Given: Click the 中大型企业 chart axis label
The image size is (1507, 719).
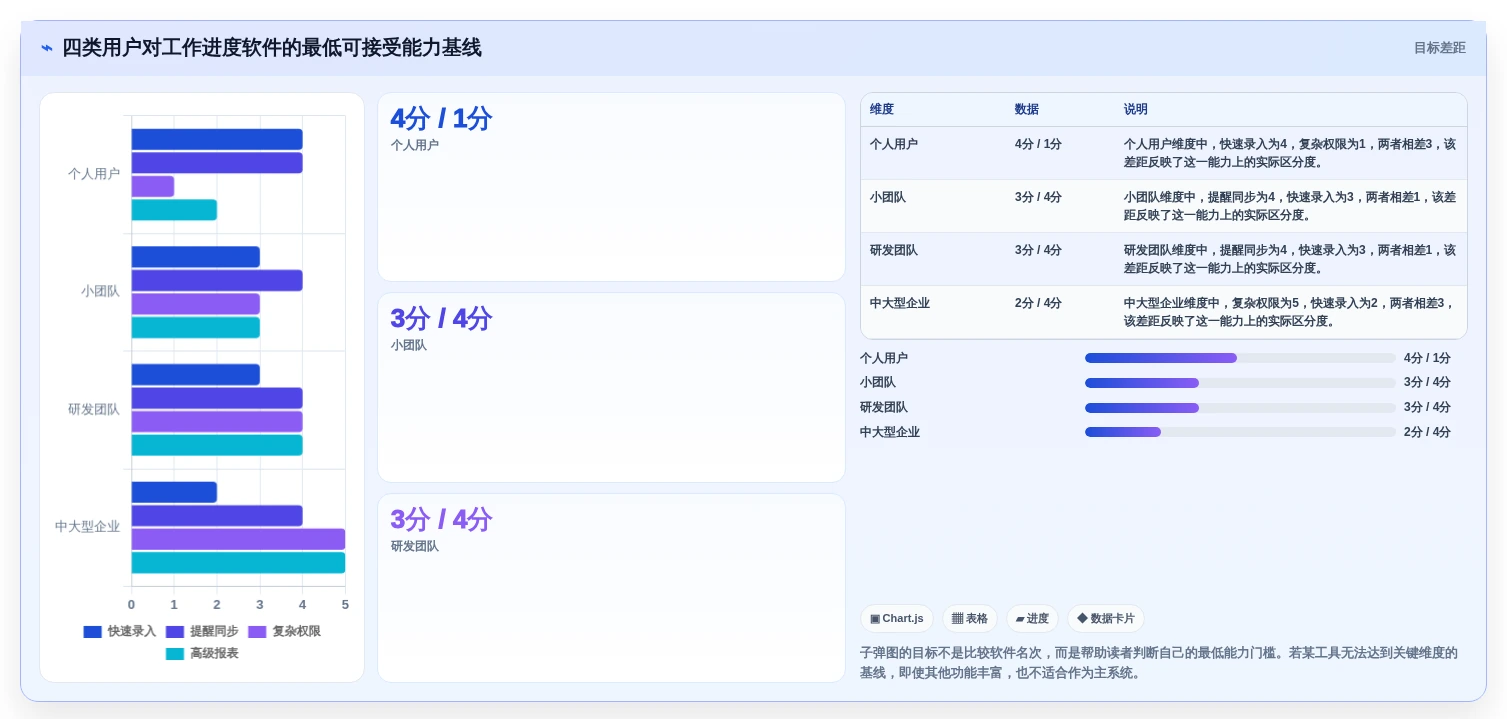Looking at the screenshot, I should pos(88,527).
